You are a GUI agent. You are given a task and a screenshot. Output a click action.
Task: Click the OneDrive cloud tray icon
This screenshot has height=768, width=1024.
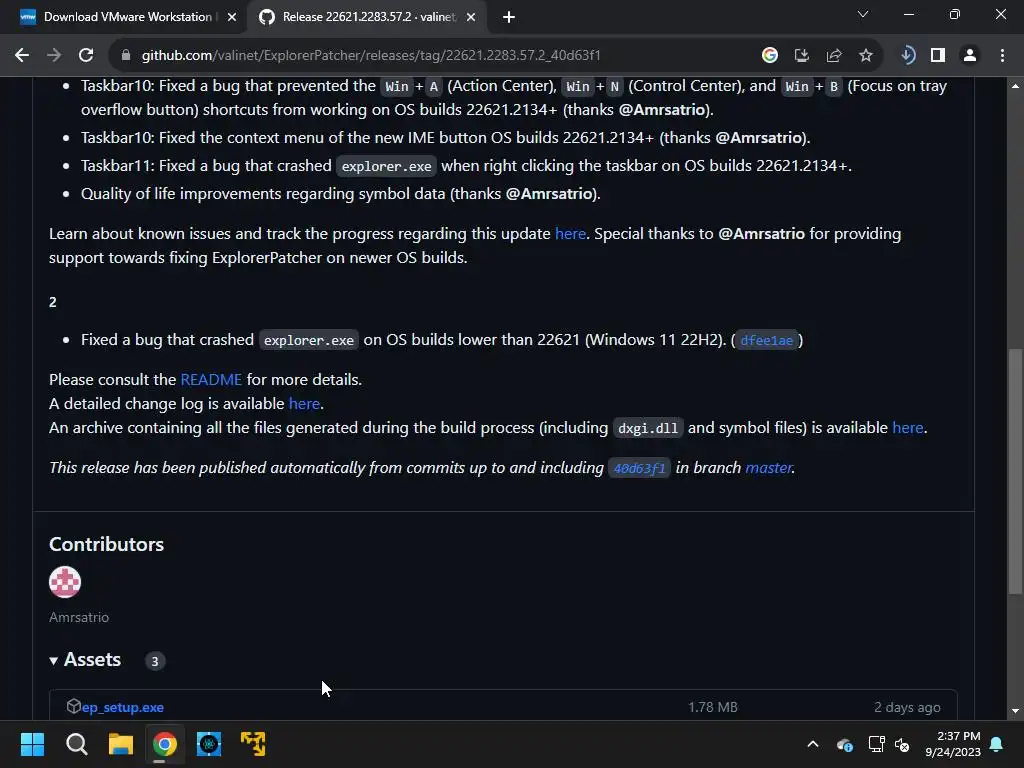[845, 744]
